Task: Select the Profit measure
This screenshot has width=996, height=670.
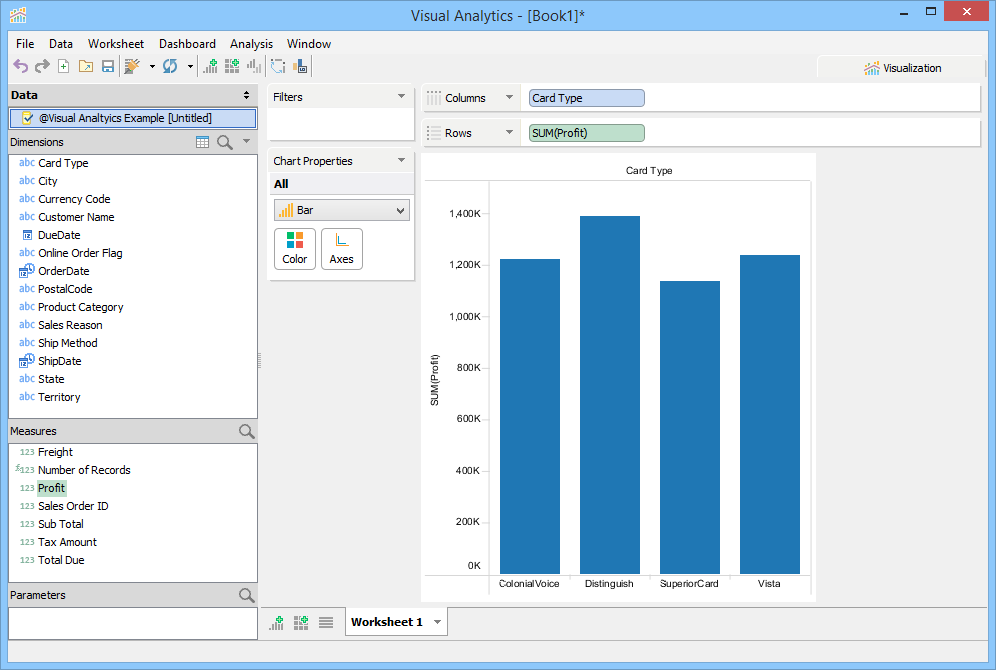Action: (x=51, y=488)
